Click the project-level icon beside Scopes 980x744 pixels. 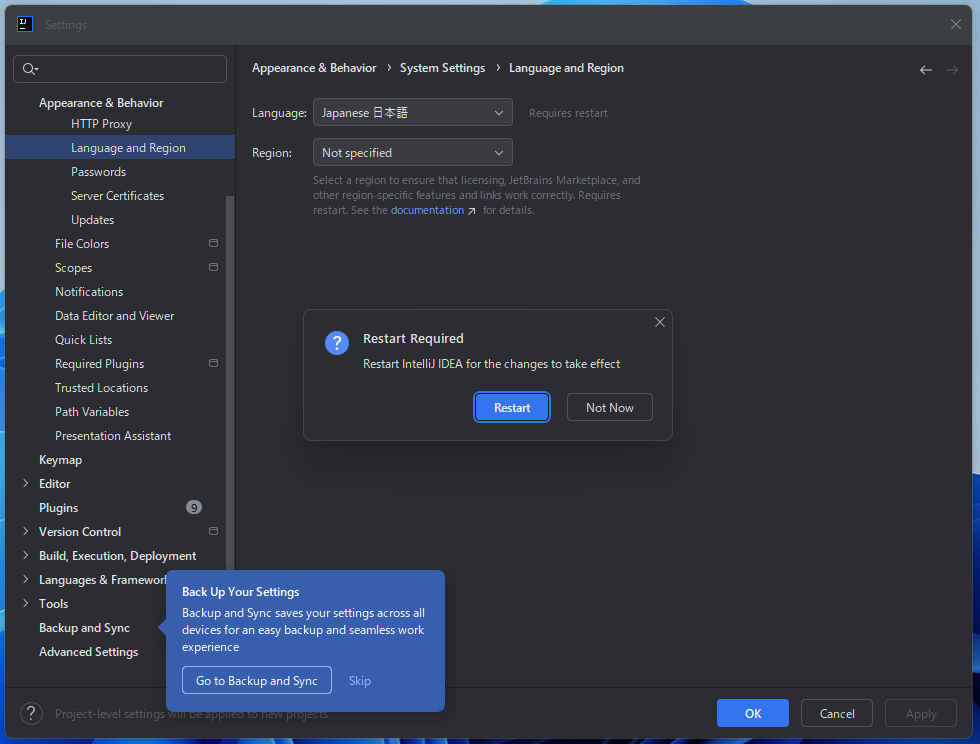pyautogui.click(x=213, y=267)
